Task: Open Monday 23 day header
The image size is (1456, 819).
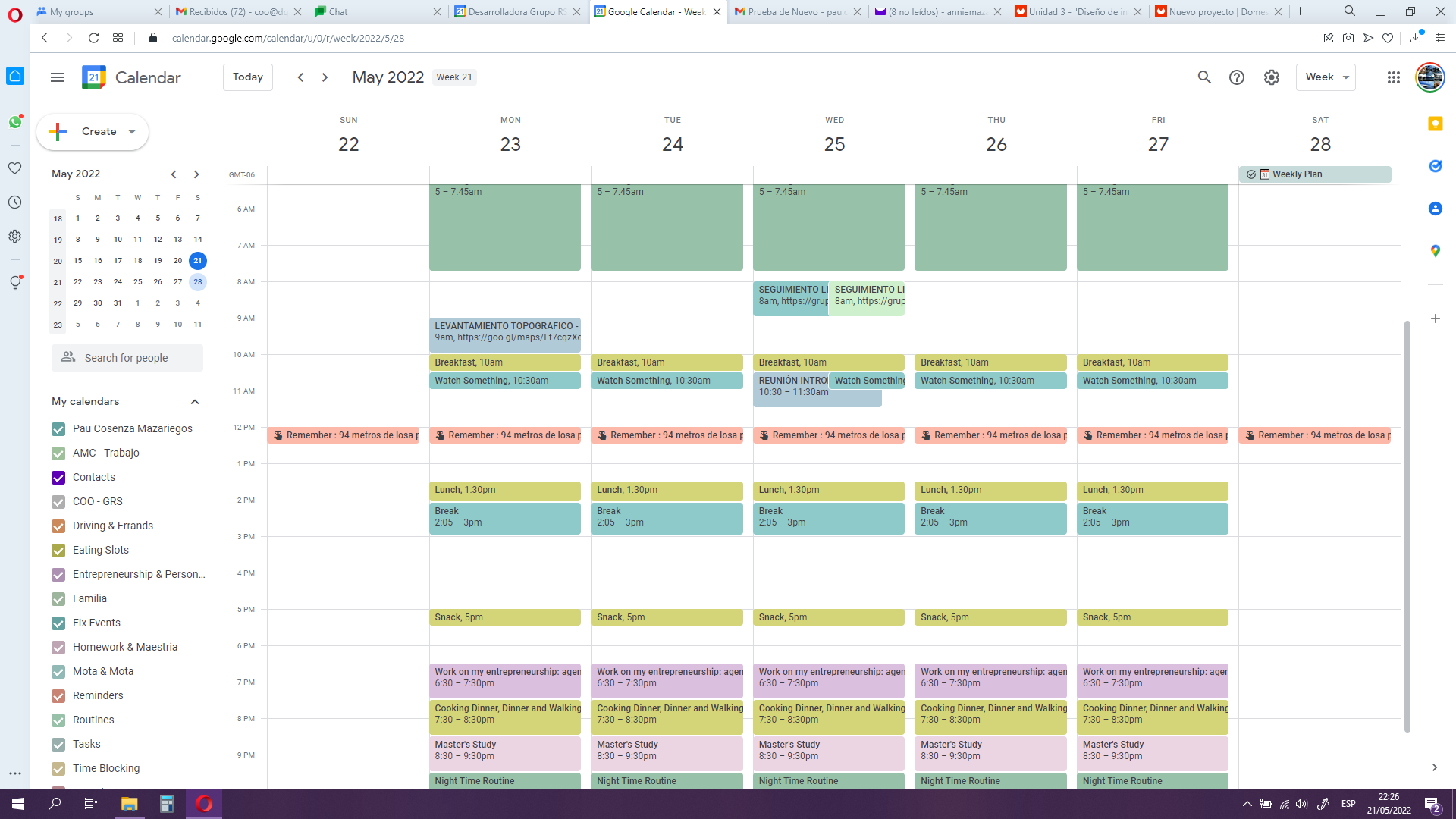Action: coord(510,144)
